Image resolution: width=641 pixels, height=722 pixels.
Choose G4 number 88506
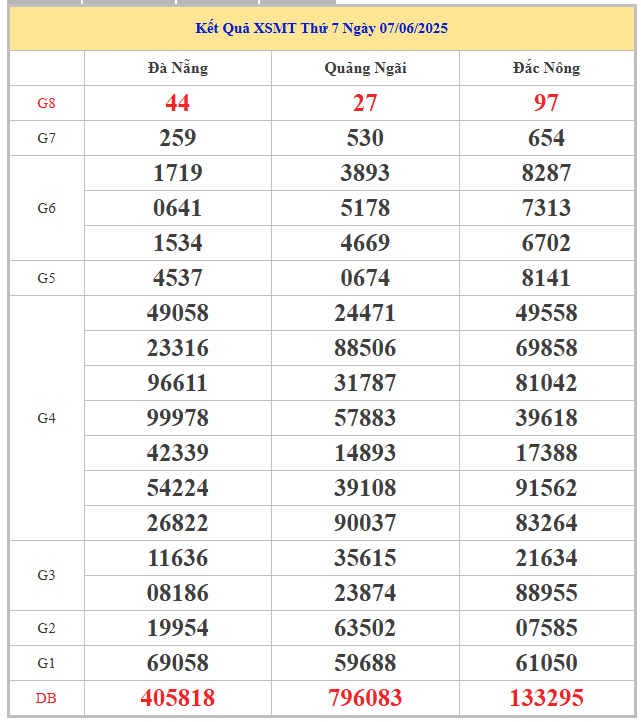pos(365,348)
